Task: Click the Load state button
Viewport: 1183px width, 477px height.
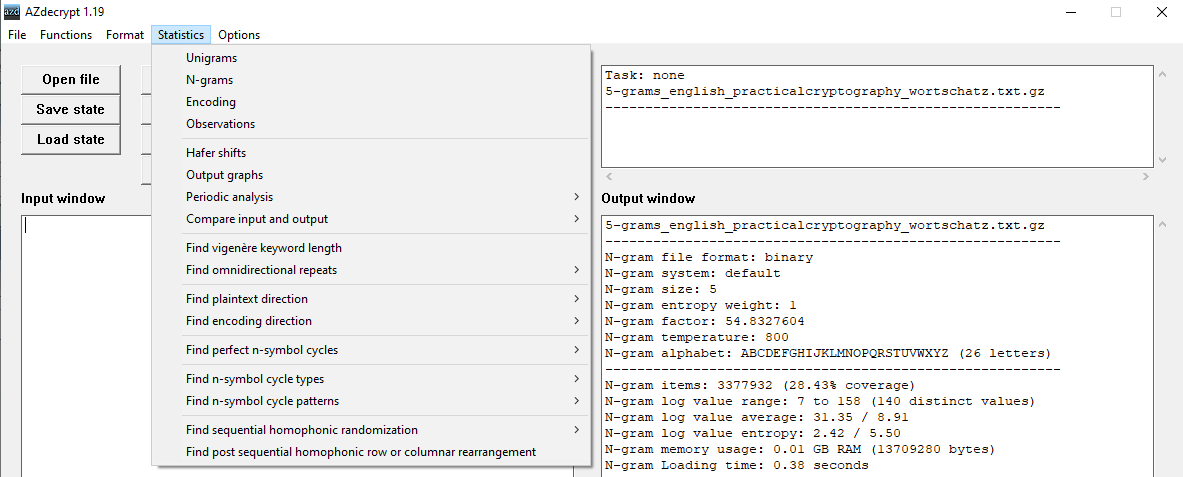Action: 71,140
